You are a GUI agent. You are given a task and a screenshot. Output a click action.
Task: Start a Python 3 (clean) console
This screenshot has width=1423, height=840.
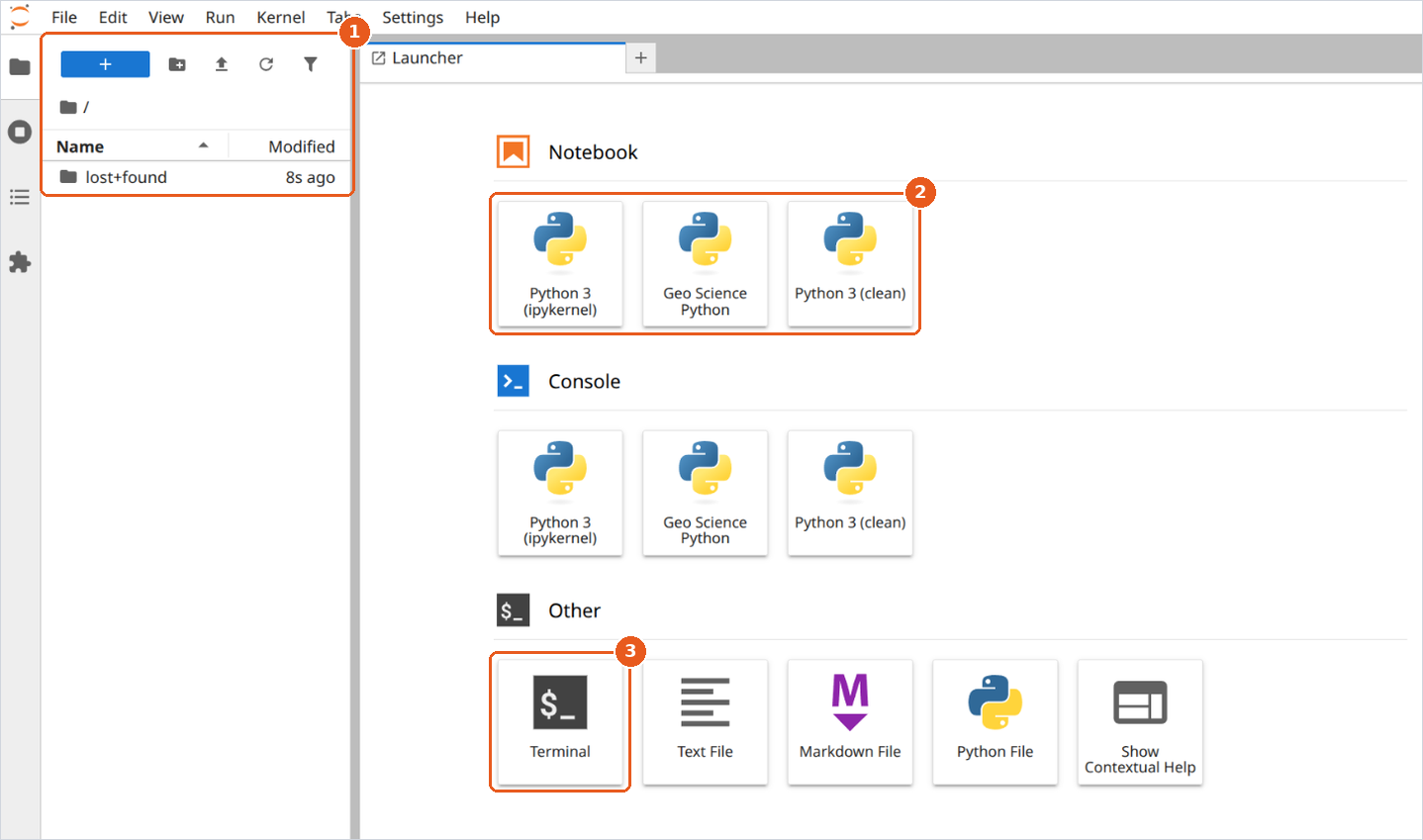(x=850, y=493)
